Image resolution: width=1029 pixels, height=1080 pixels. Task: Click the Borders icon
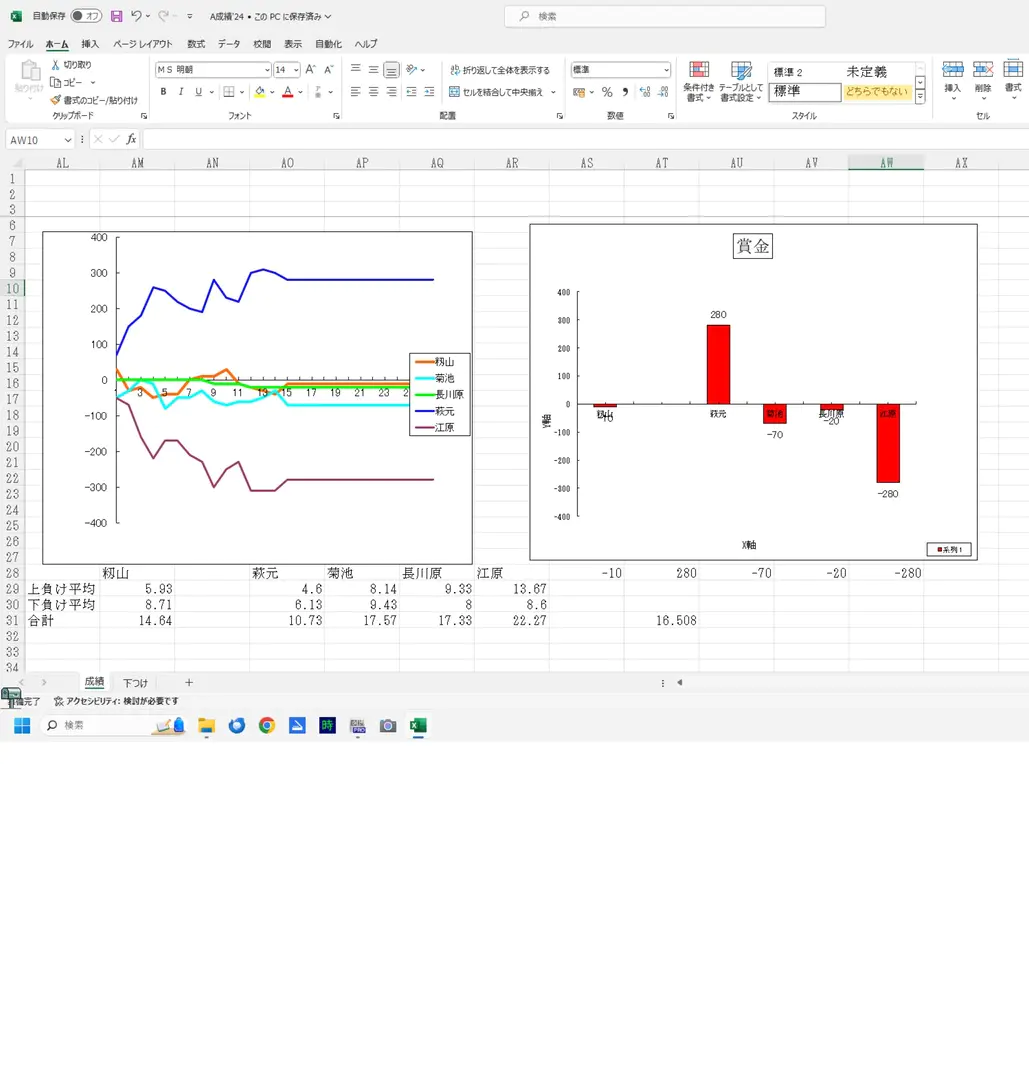point(229,92)
